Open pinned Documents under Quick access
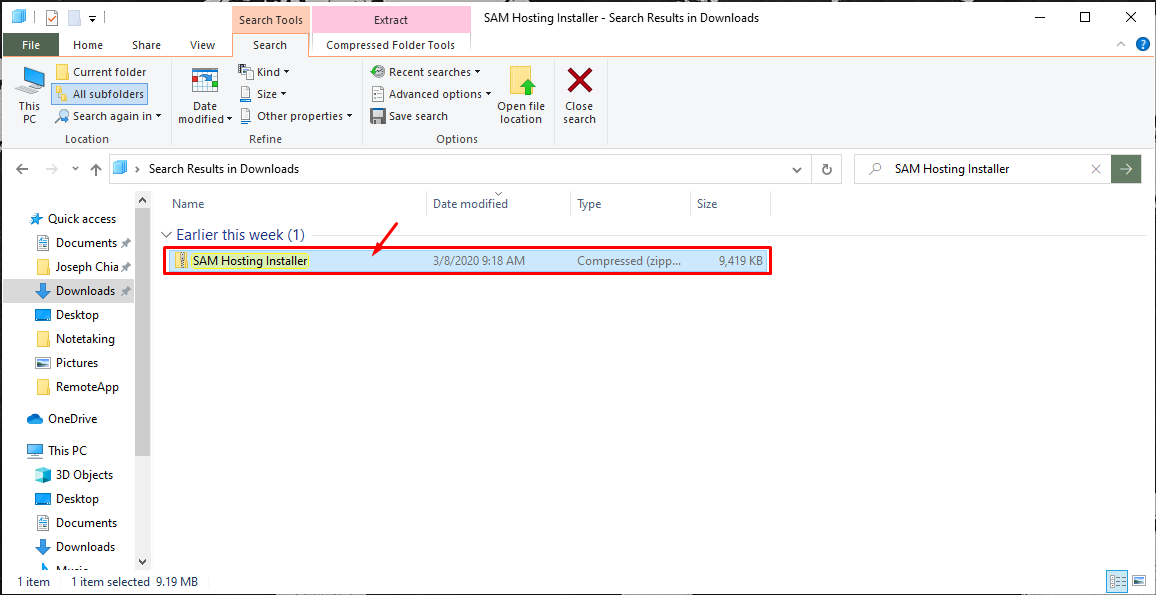The width and height of the screenshot is (1156, 595). [86, 243]
